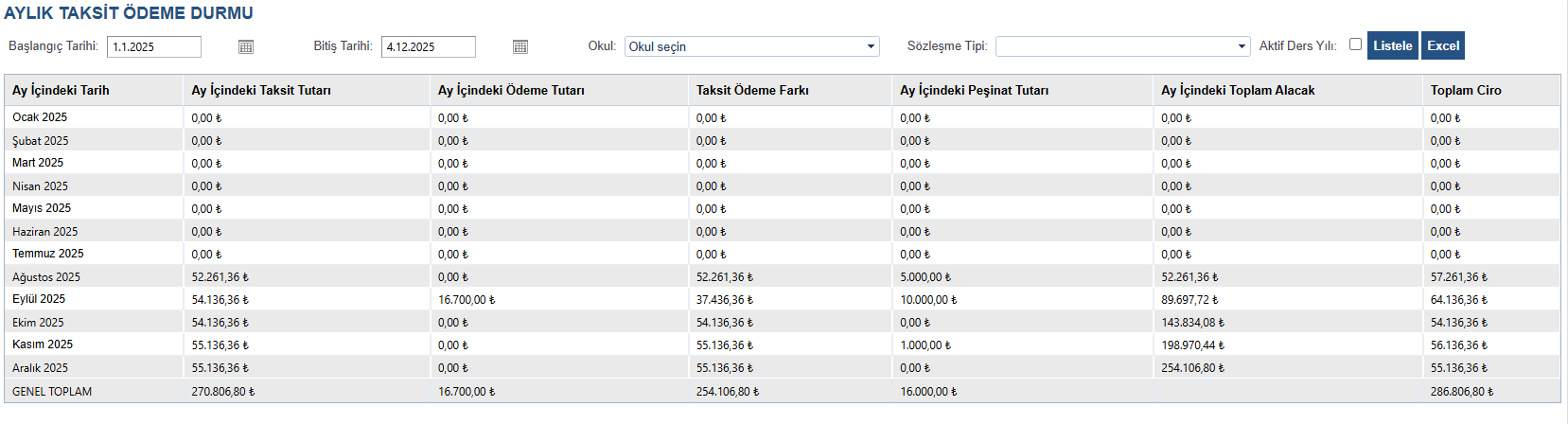Click the Ay İçindeki Ödeme Tutarı header

511,91
